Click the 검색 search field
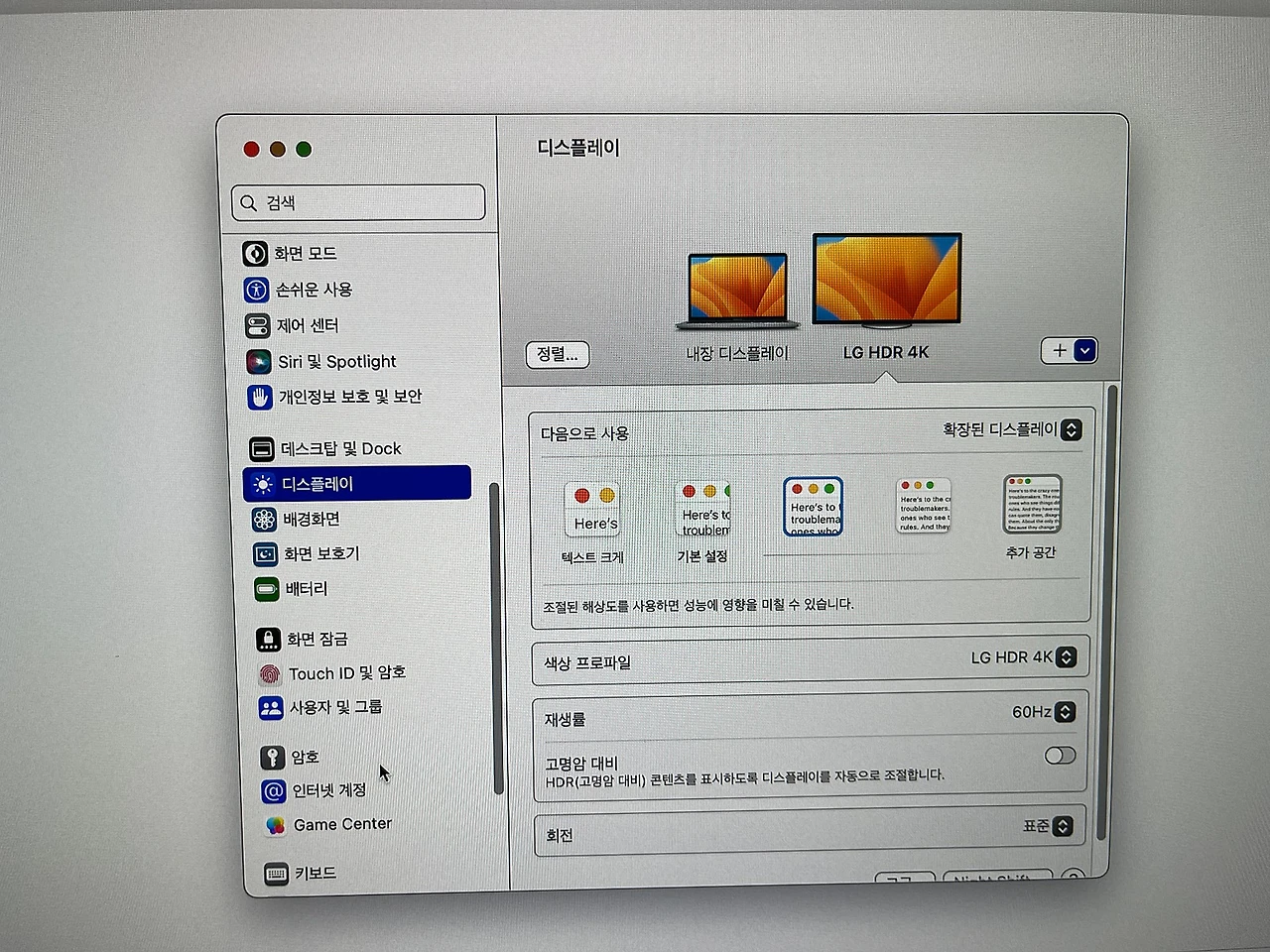 click(x=358, y=203)
